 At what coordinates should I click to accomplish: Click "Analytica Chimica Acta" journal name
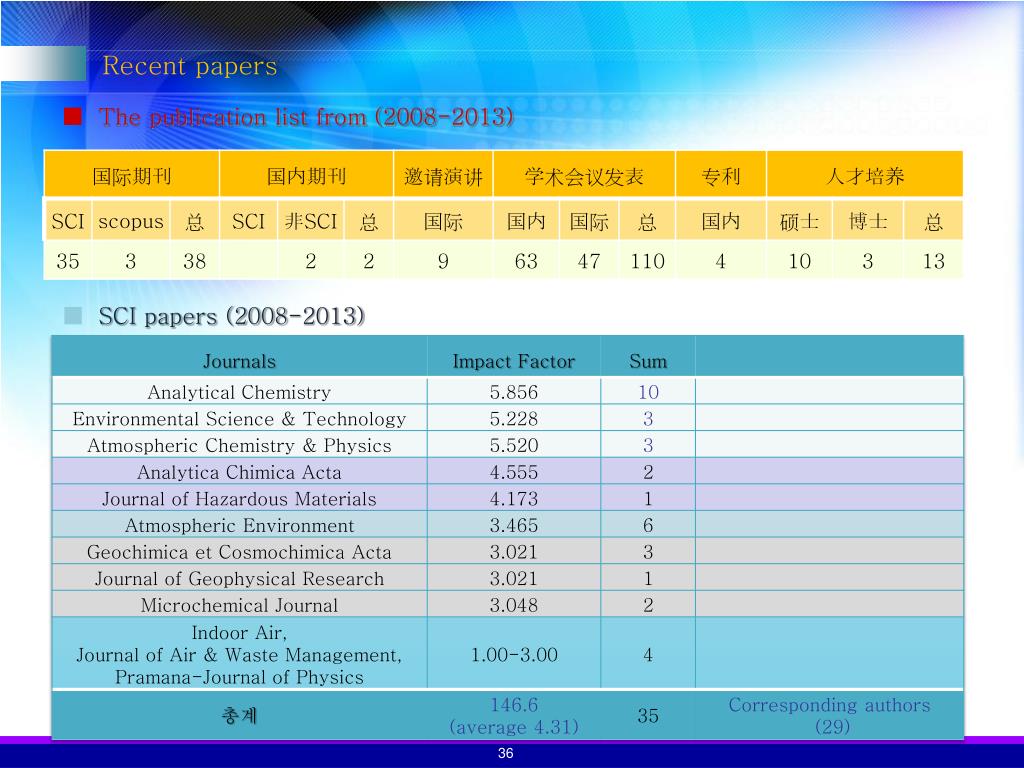[240, 472]
